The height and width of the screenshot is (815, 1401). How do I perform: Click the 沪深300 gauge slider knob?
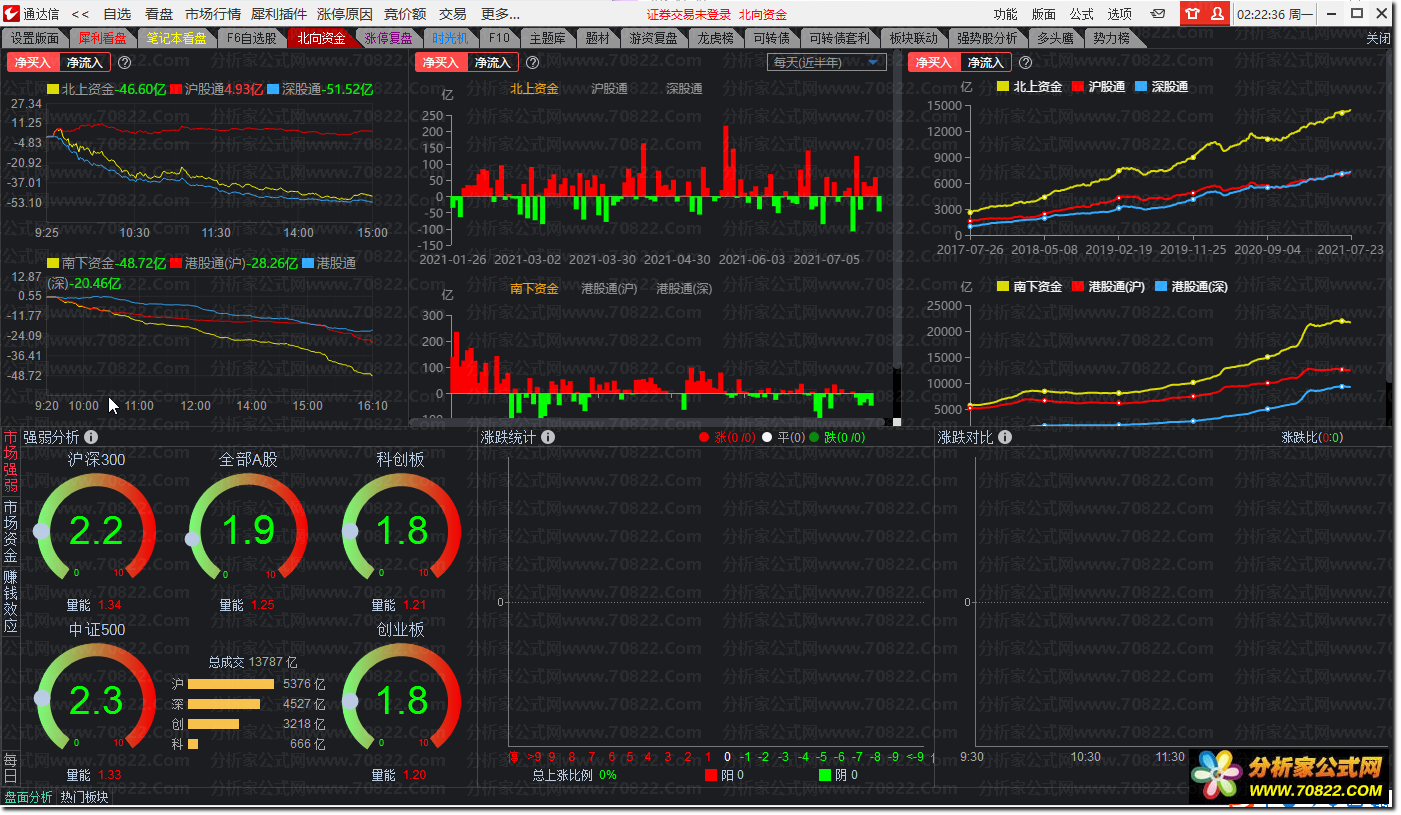pos(42,532)
